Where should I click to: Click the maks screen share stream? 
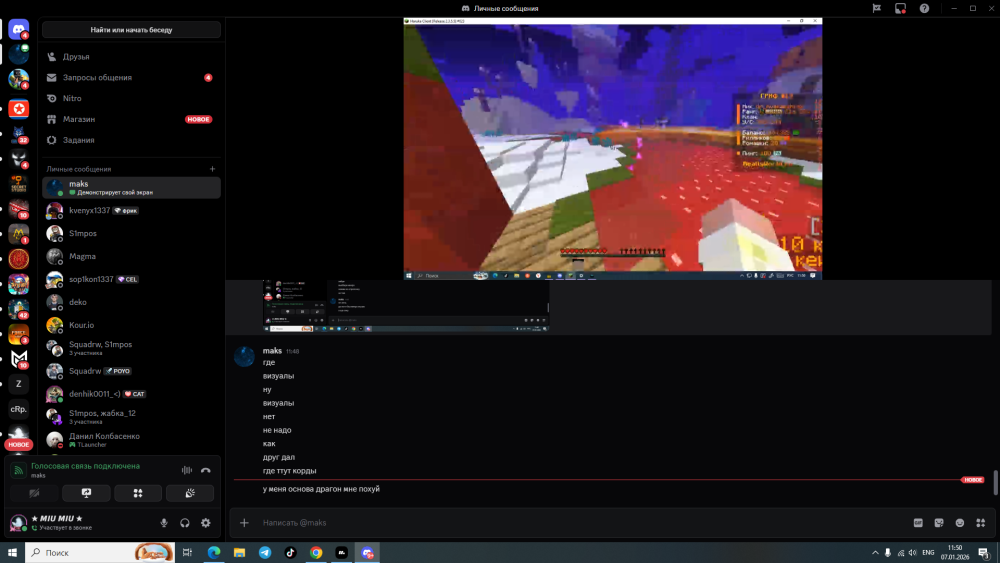coord(613,149)
